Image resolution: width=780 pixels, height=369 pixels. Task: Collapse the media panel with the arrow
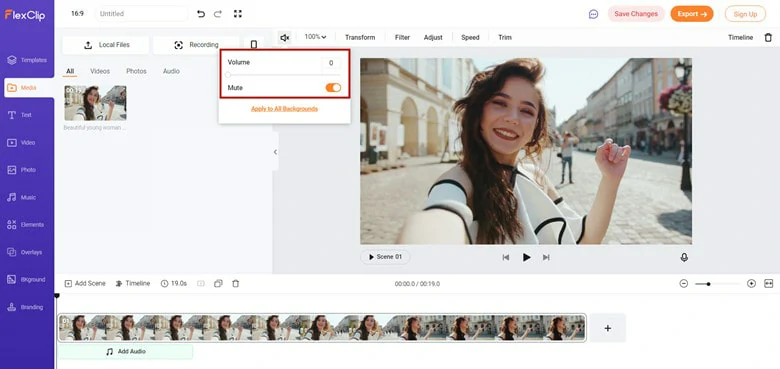[275, 152]
